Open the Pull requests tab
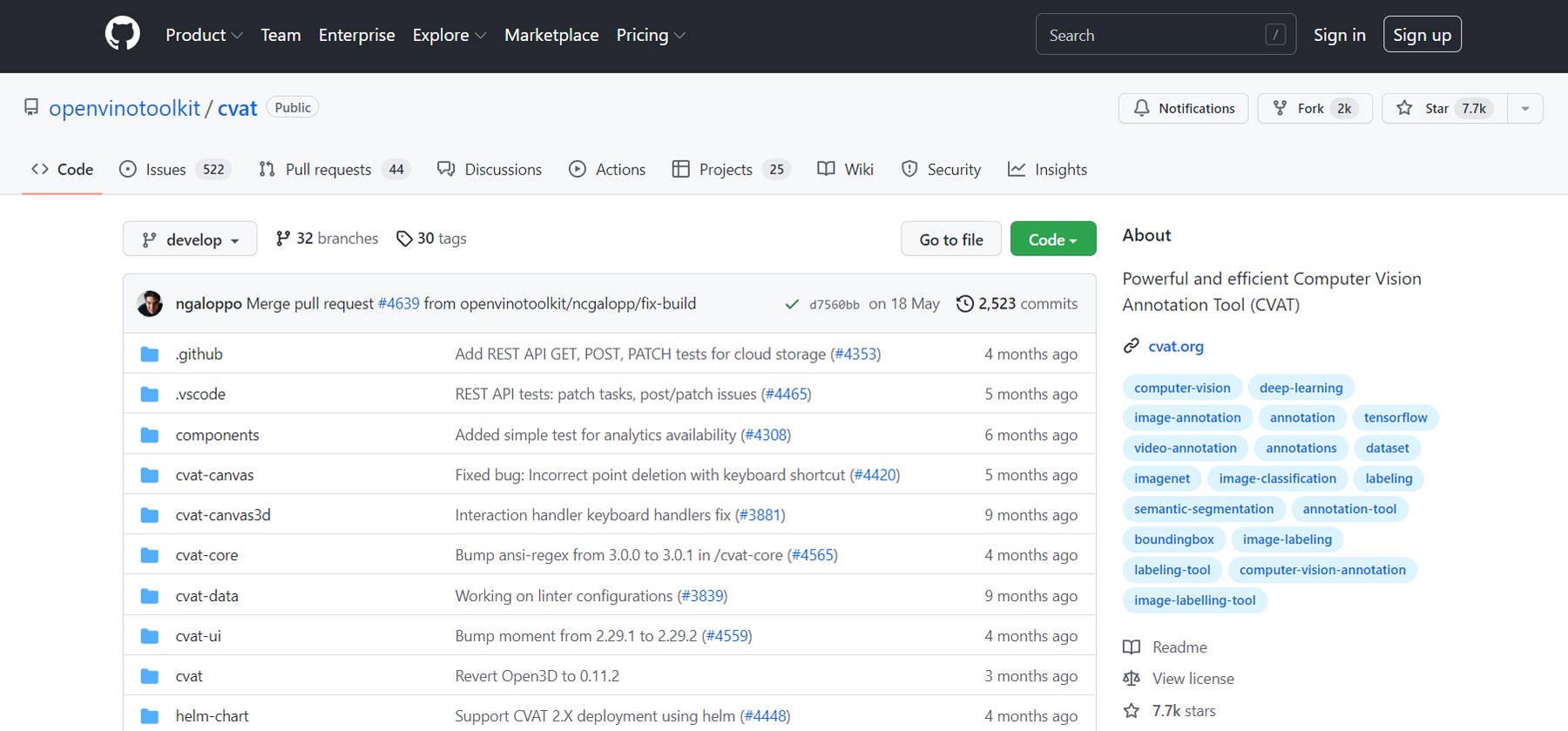Viewport: 1568px width, 731px height. pyautogui.click(x=335, y=169)
